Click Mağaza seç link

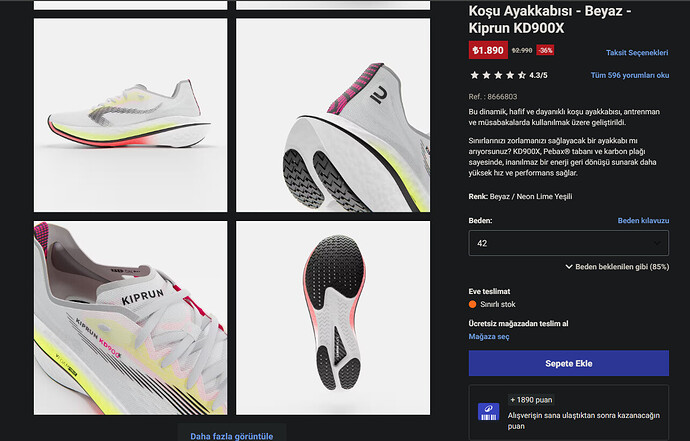[x=489, y=337]
